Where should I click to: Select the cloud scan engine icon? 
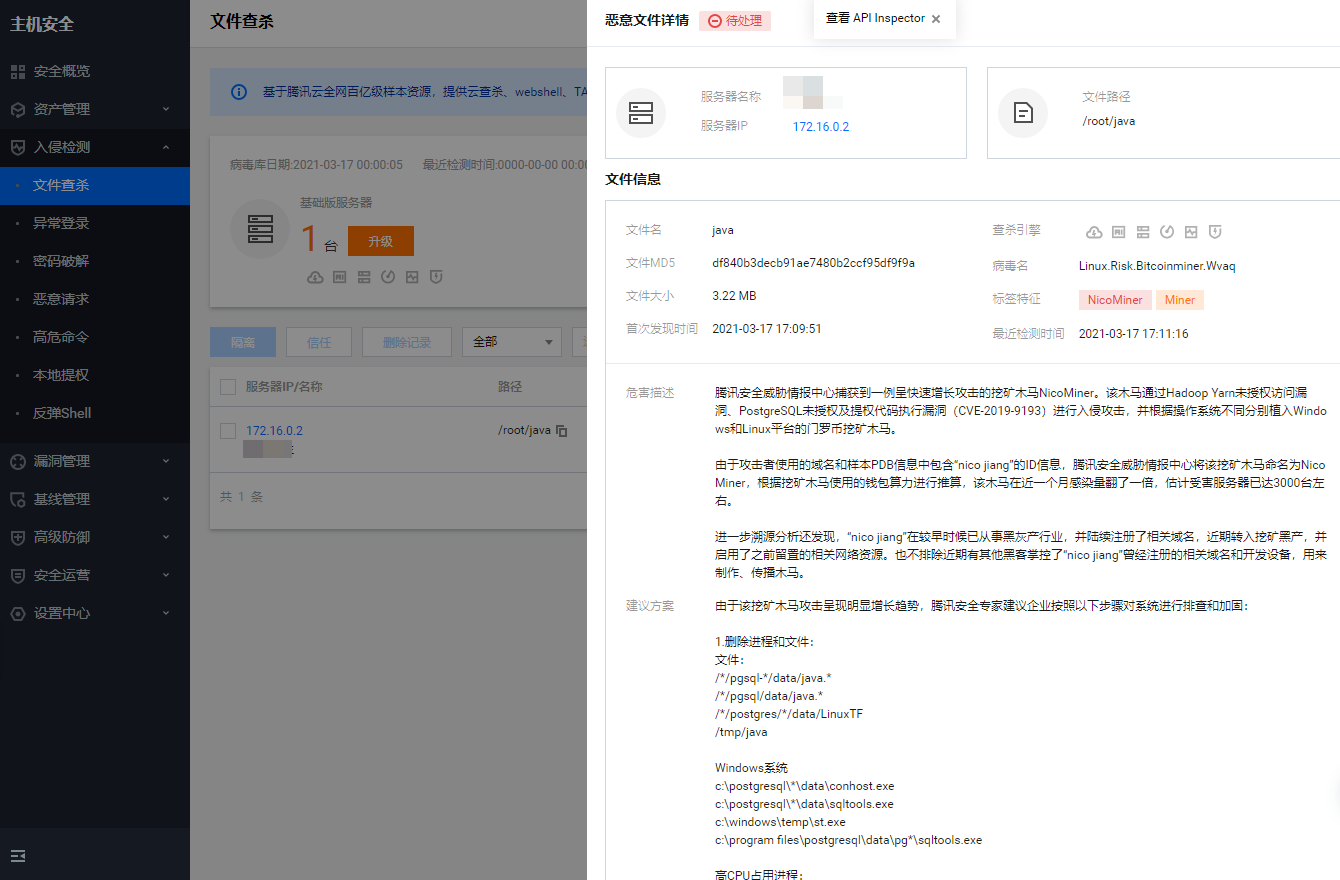tap(1094, 231)
